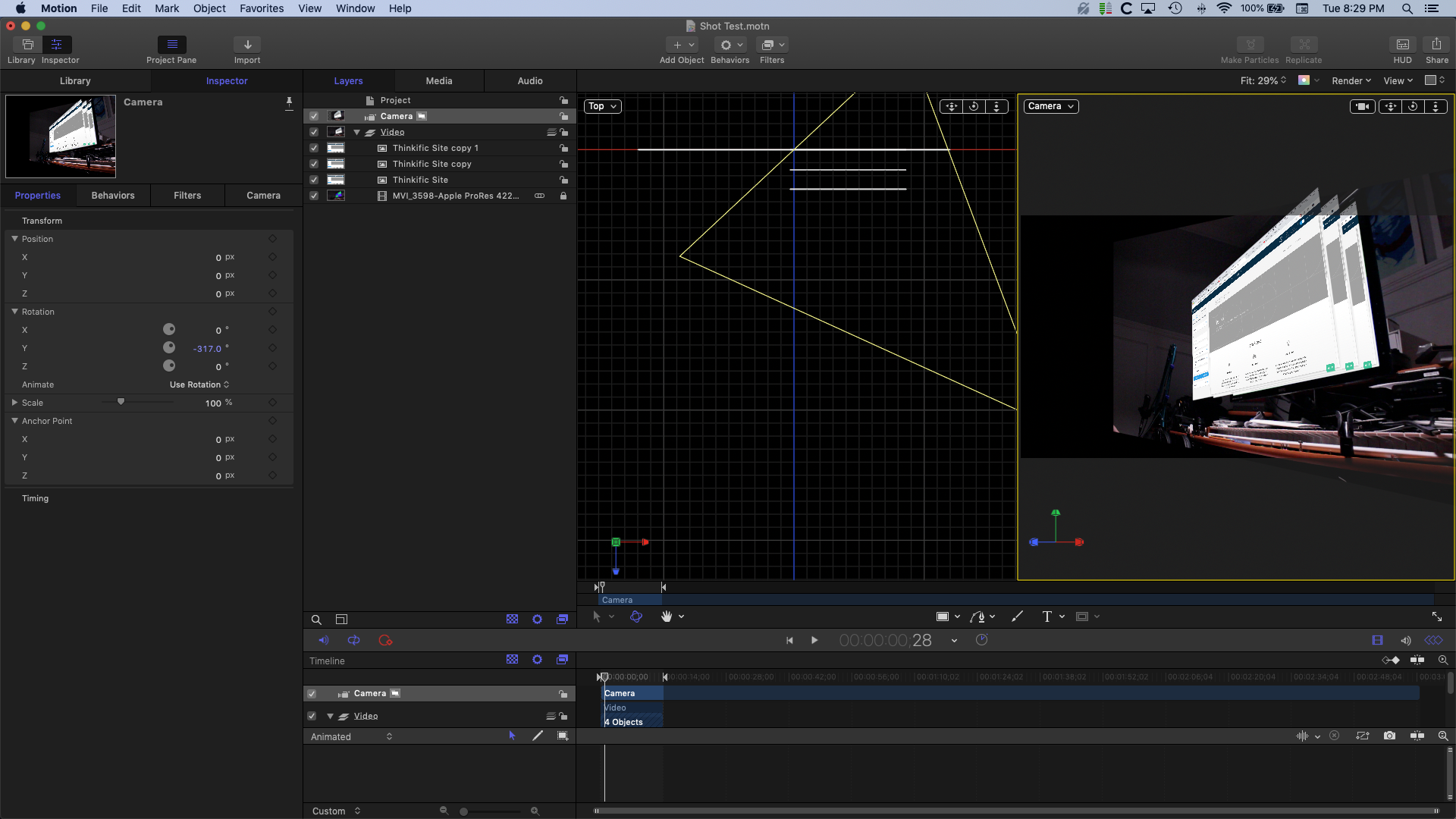The height and width of the screenshot is (819, 1456).
Task: Toggle the lock on MVI_3598 layer
Action: coord(563,196)
